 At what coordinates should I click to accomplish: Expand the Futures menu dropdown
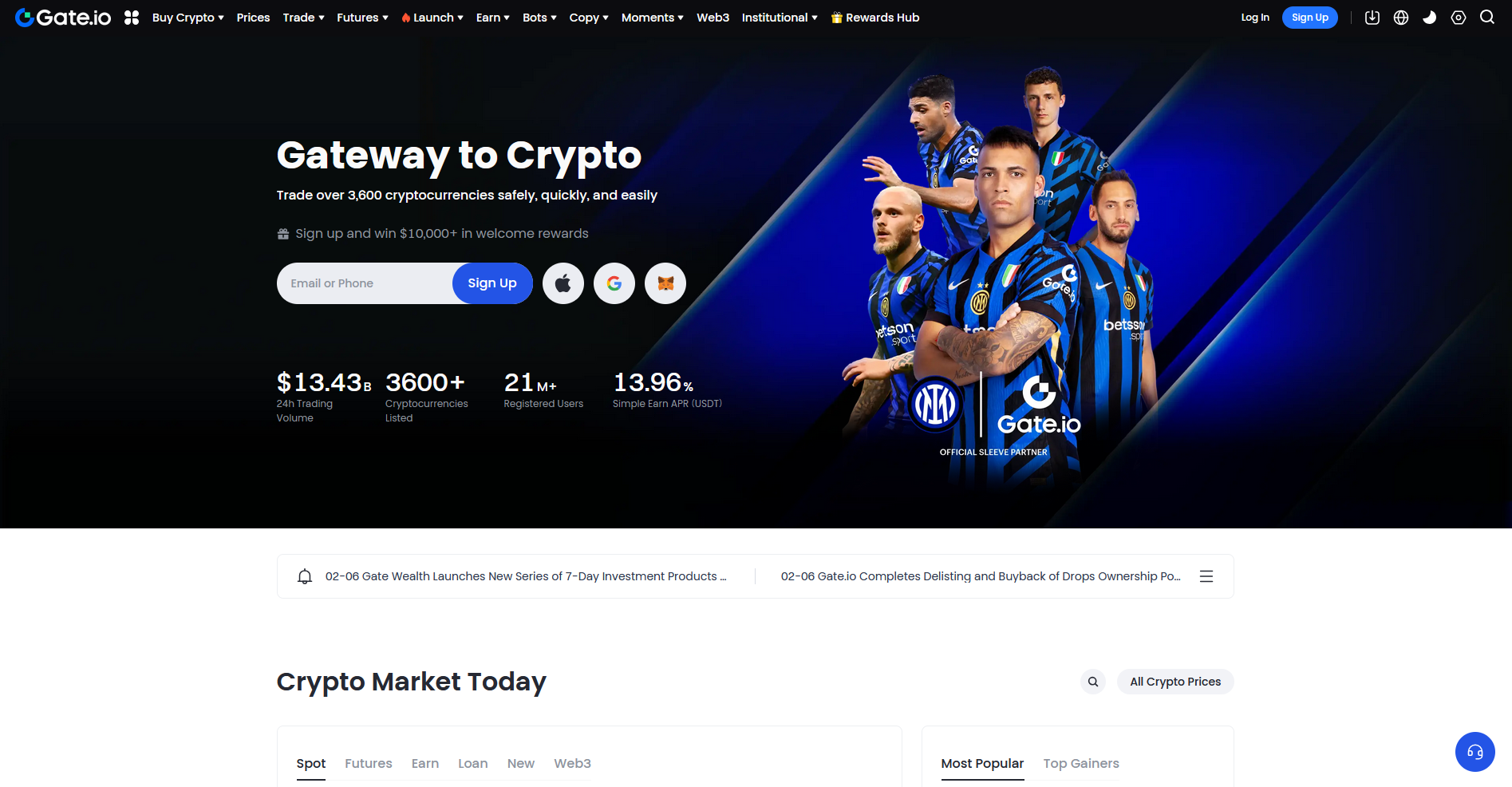362,18
